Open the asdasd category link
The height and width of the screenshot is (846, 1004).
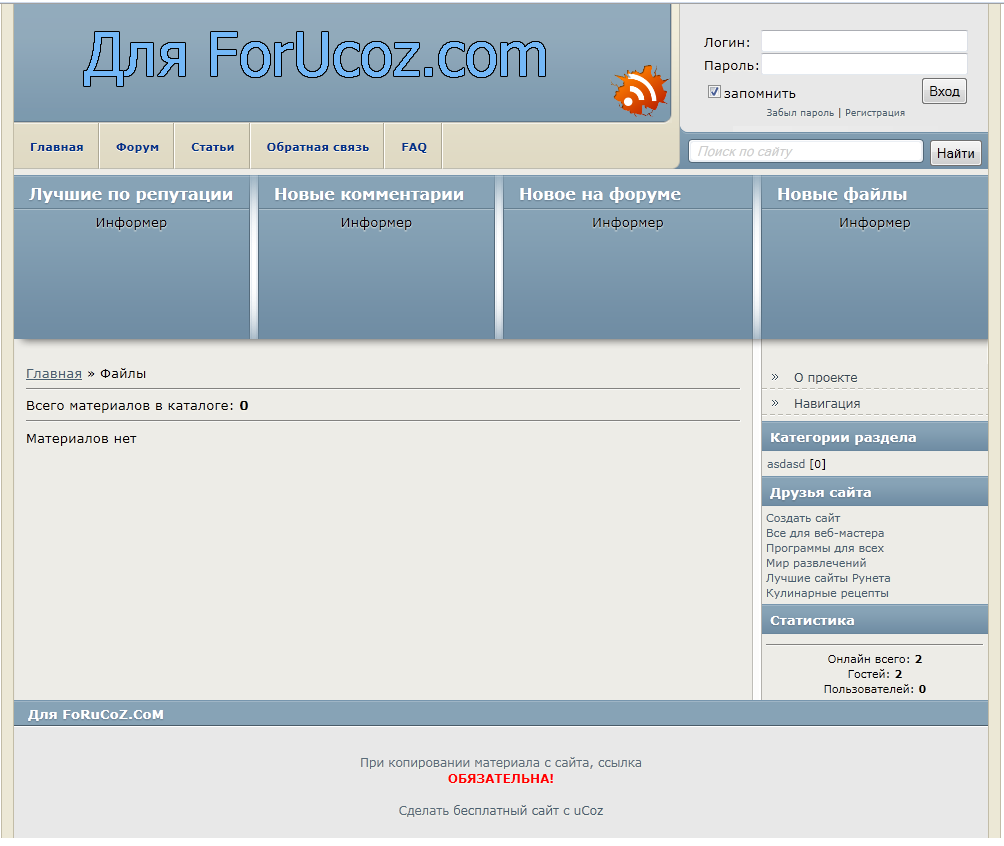click(786, 464)
